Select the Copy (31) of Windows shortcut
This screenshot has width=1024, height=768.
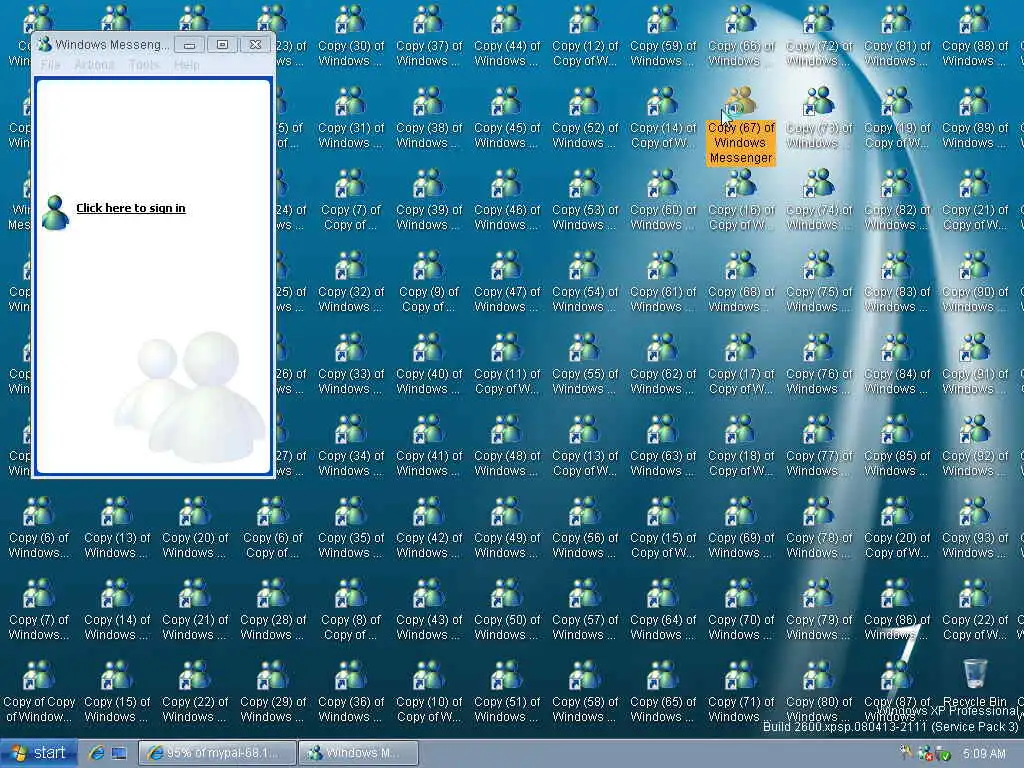351,118
